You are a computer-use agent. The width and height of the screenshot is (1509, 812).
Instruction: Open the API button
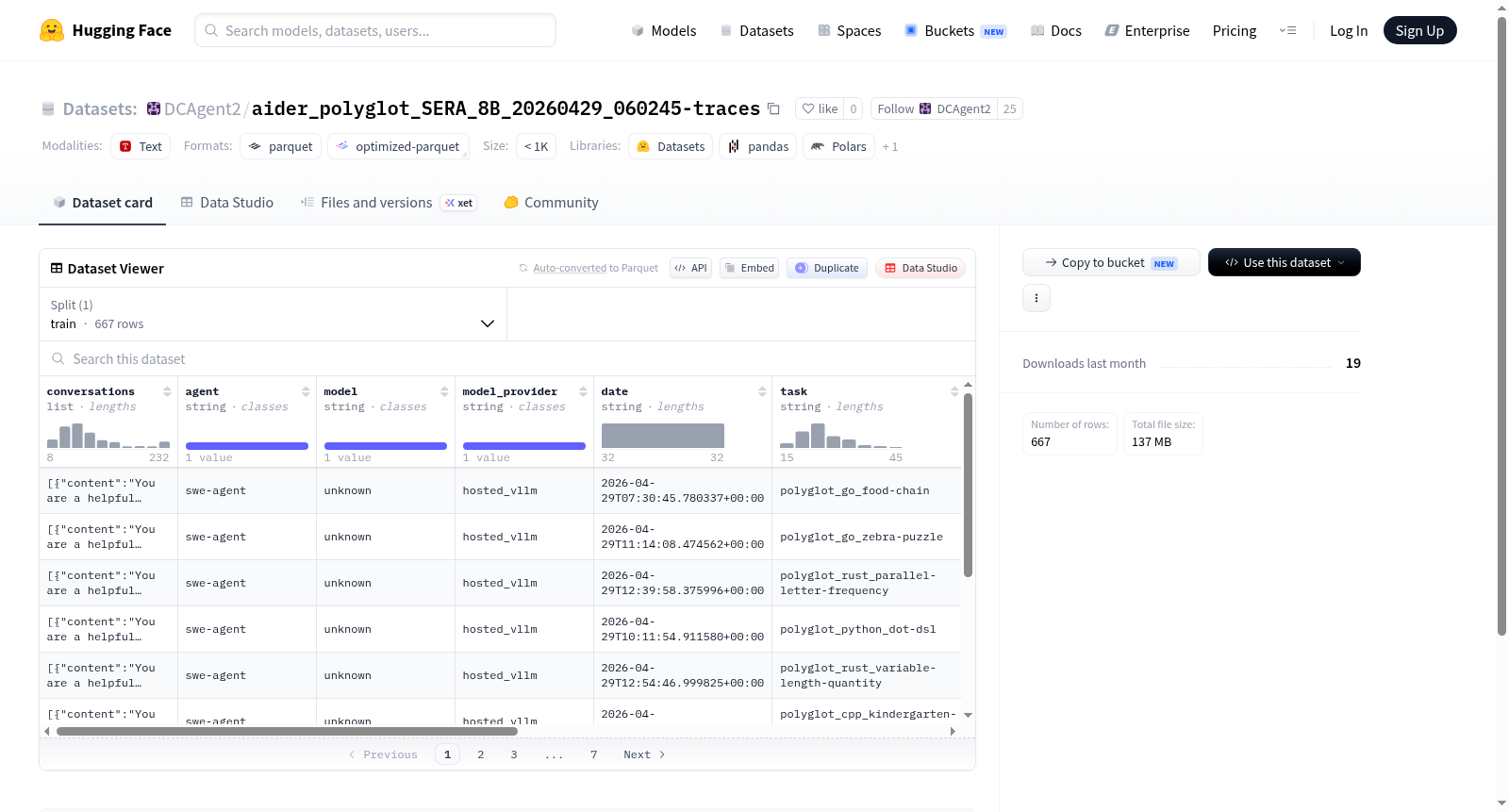(x=690, y=268)
